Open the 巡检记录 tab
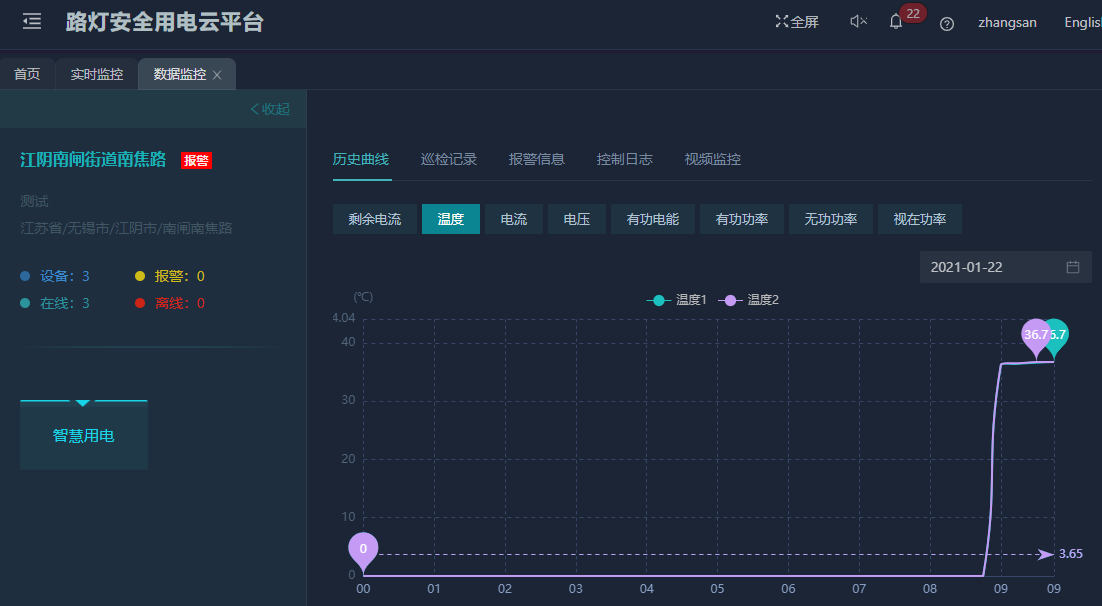This screenshot has height=606, width=1102. click(449, 159)
